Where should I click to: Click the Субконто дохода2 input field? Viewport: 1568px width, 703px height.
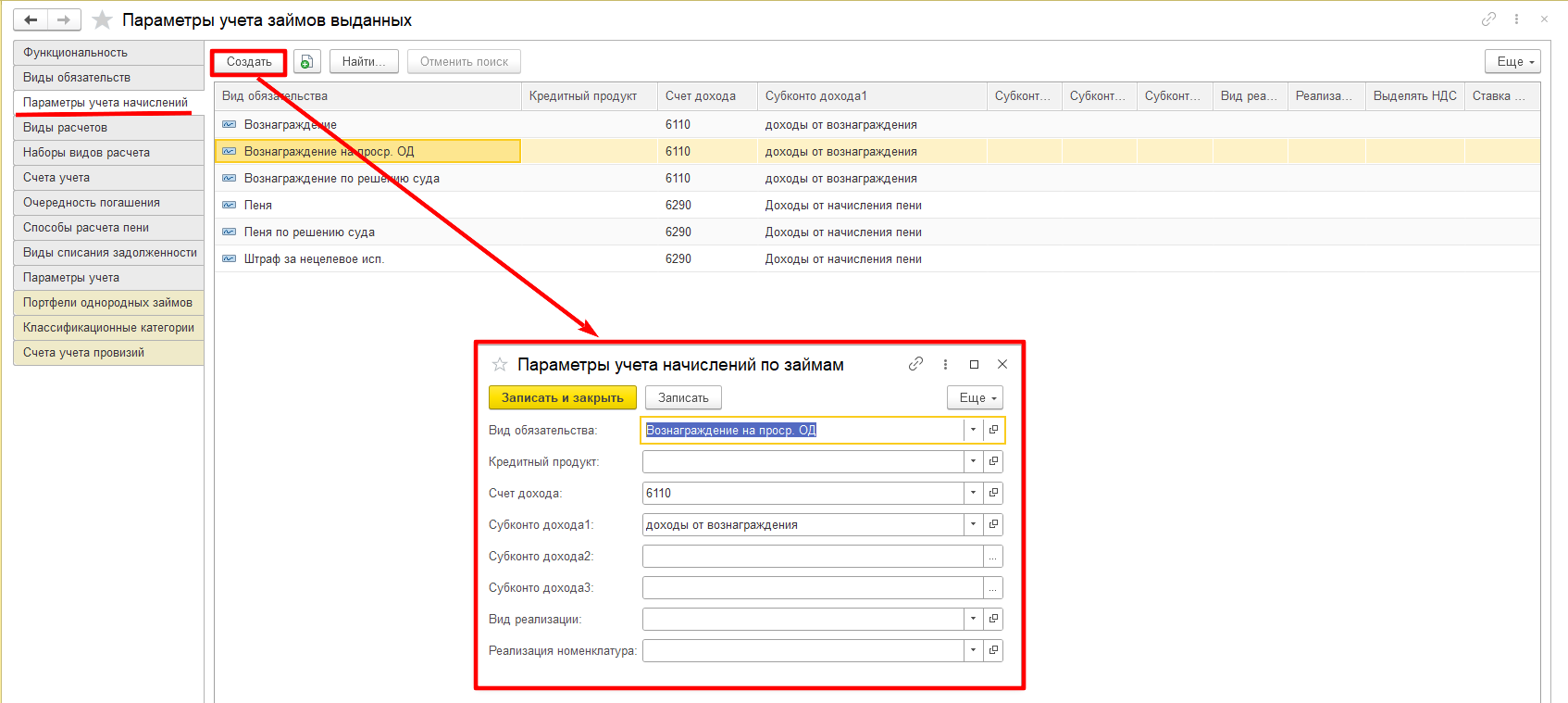pos(812,556)
